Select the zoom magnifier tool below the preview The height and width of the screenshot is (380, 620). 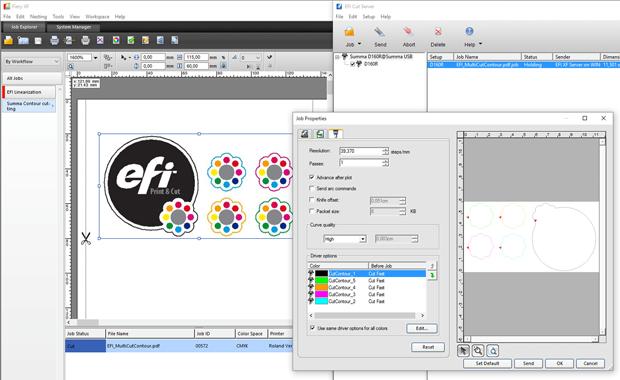click(x=478, y=350)
